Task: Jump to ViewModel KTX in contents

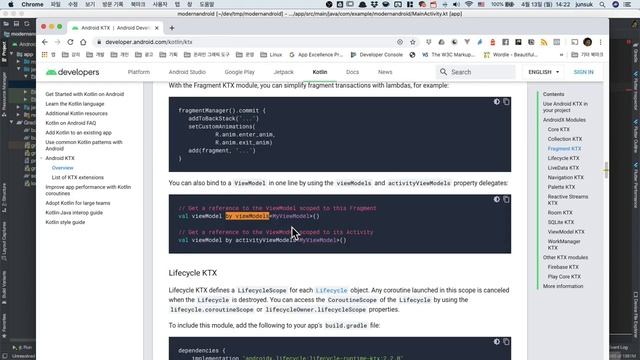Action: coord(566,232)
